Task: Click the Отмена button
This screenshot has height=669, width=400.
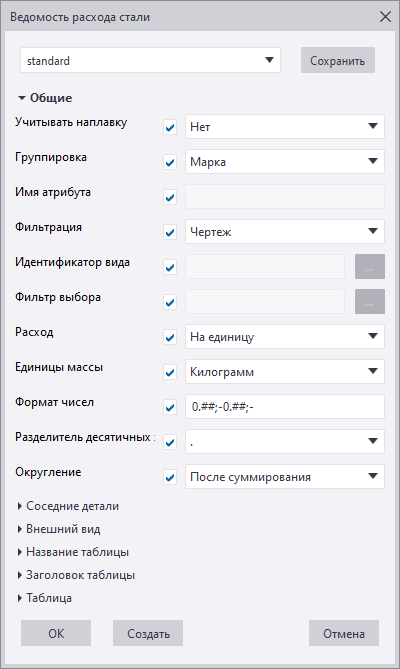Action: pyautogui.click(x=344, y=633)
